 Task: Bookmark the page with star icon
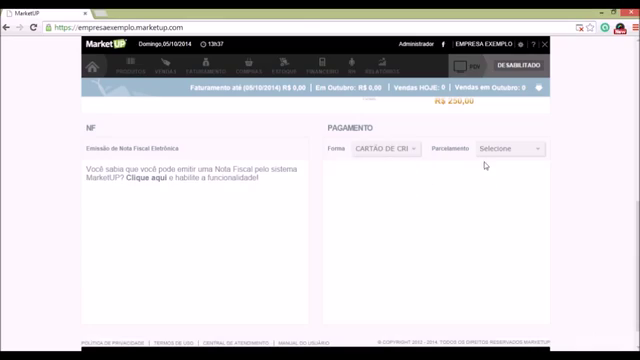[590, 28]
